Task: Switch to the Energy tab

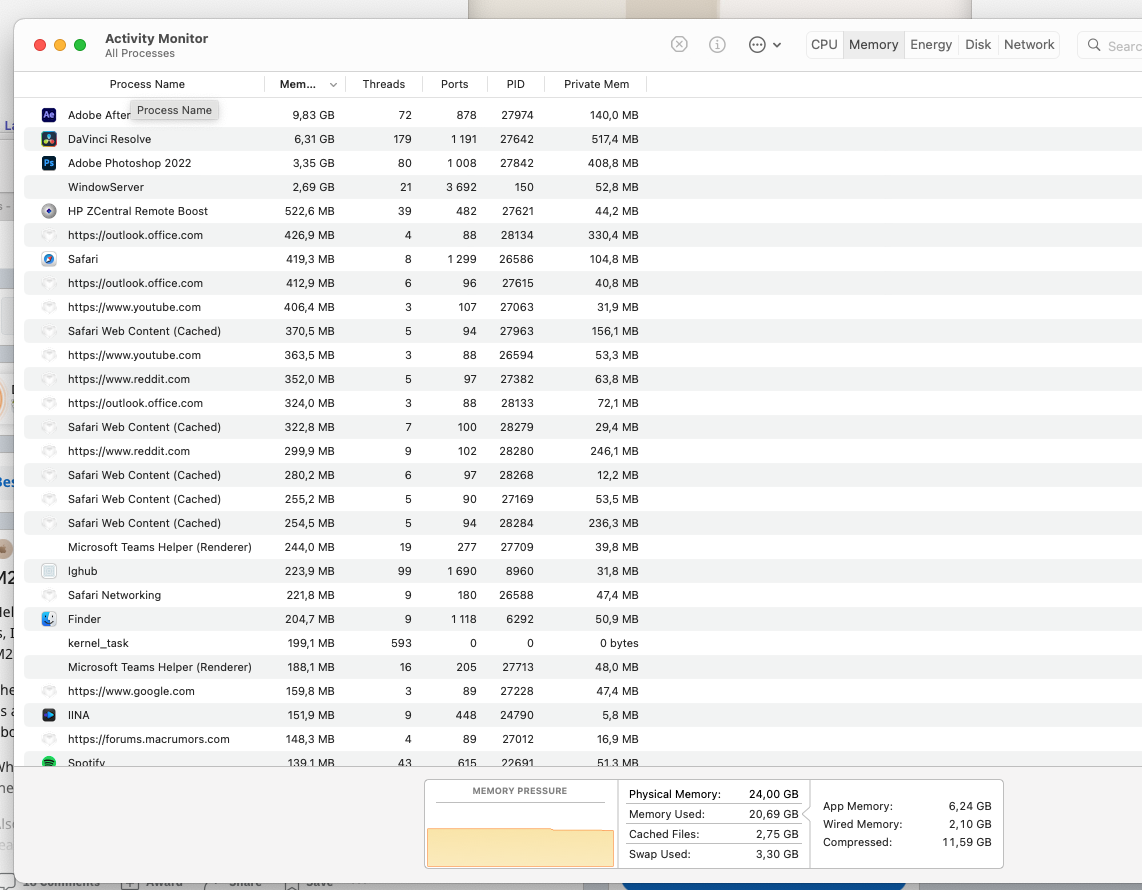Action: pos(931,44)
